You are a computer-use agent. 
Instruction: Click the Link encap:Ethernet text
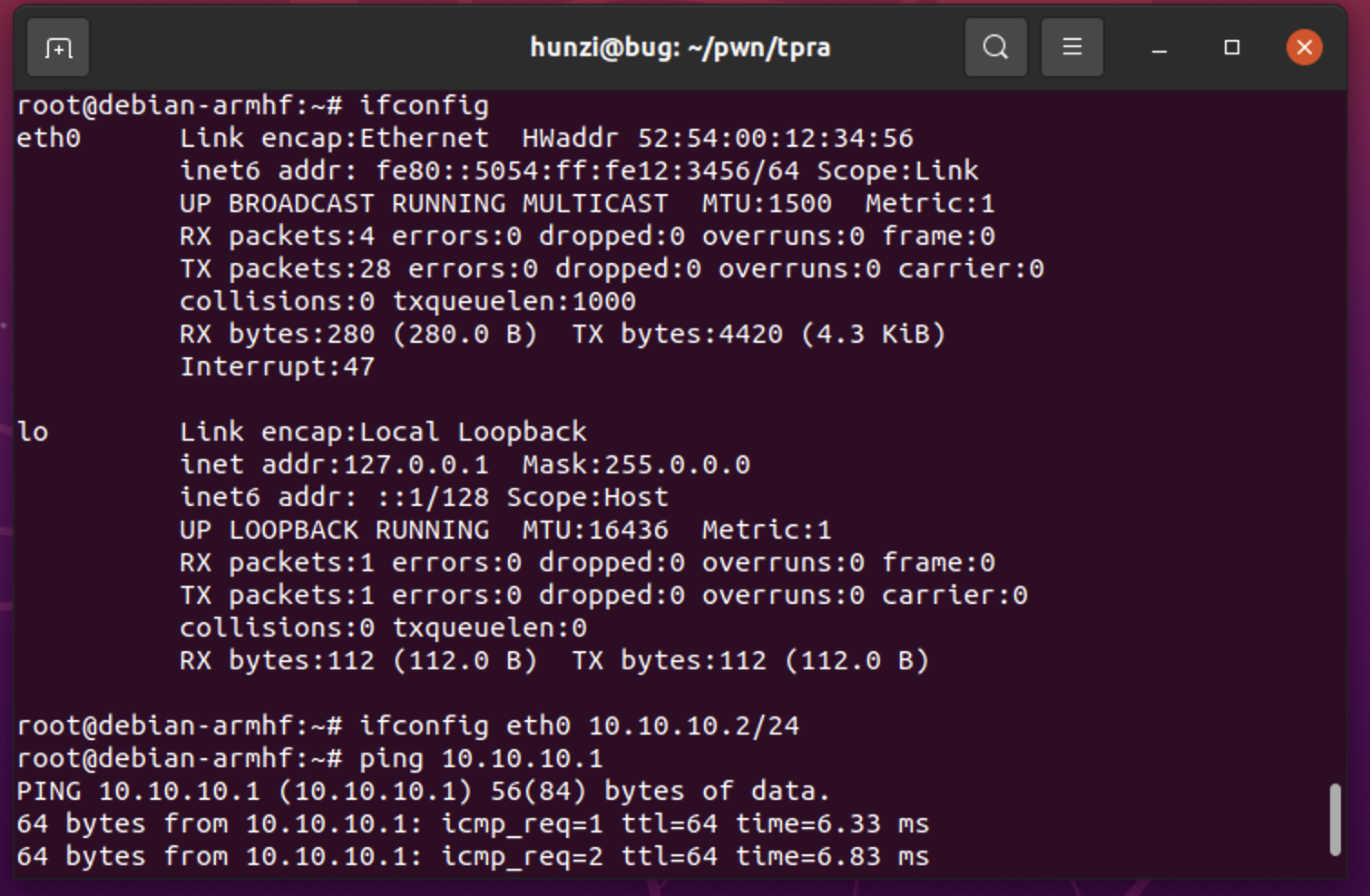pyautogui.click(x=334, y=138)
